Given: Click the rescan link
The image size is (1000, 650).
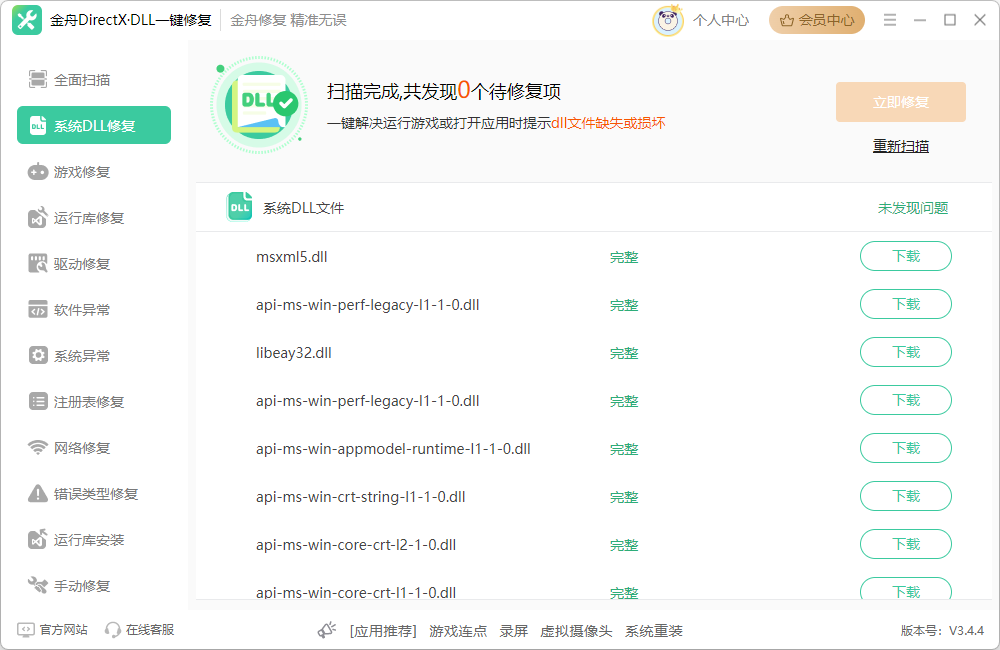Looking at the screenshot, I should (x=900, y=146).
